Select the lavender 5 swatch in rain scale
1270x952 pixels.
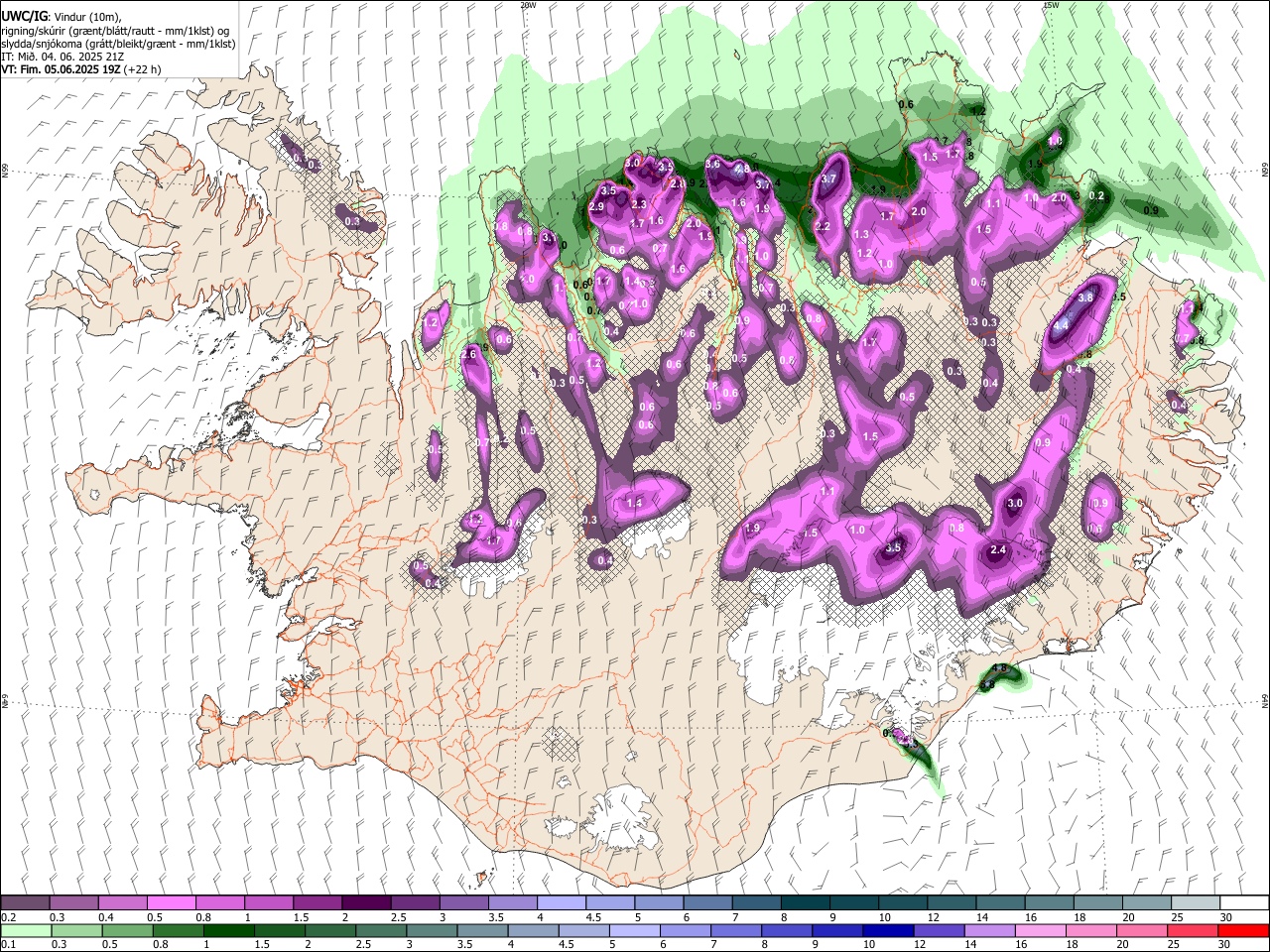[x=634, y=930]
